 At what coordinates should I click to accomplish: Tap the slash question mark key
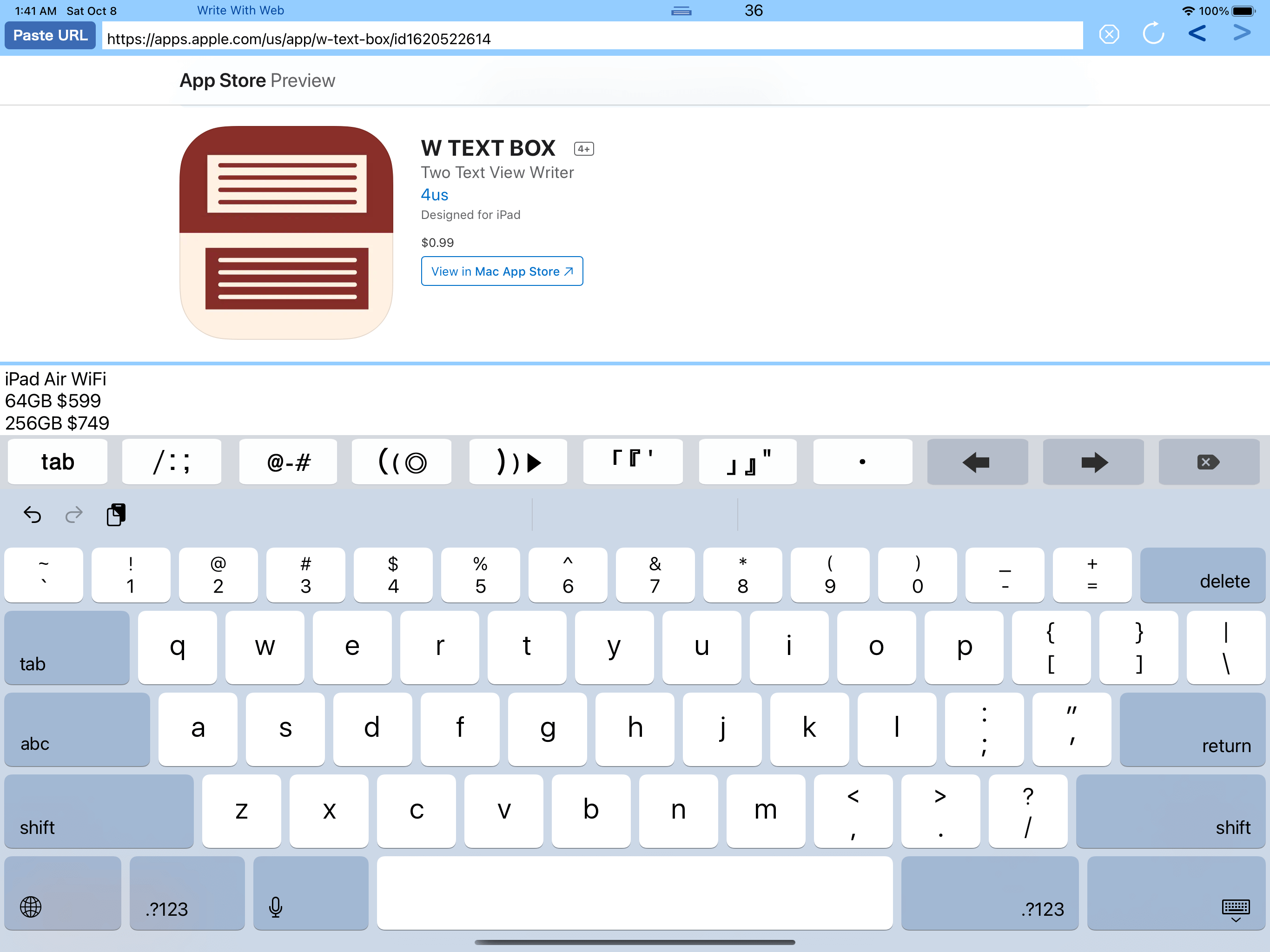tap(1028, 811)
